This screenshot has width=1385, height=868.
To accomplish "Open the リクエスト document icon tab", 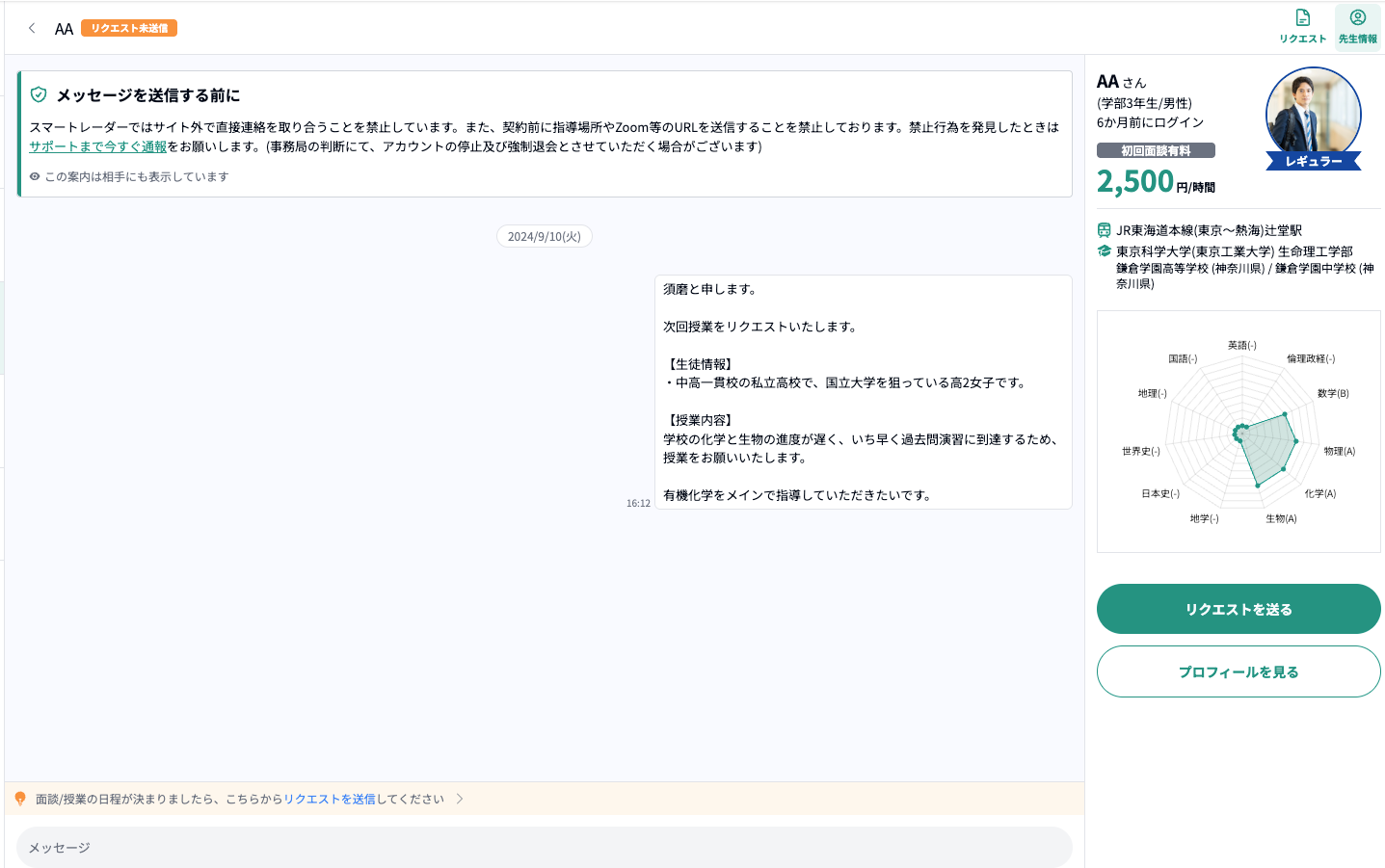I will point(1302,26).
